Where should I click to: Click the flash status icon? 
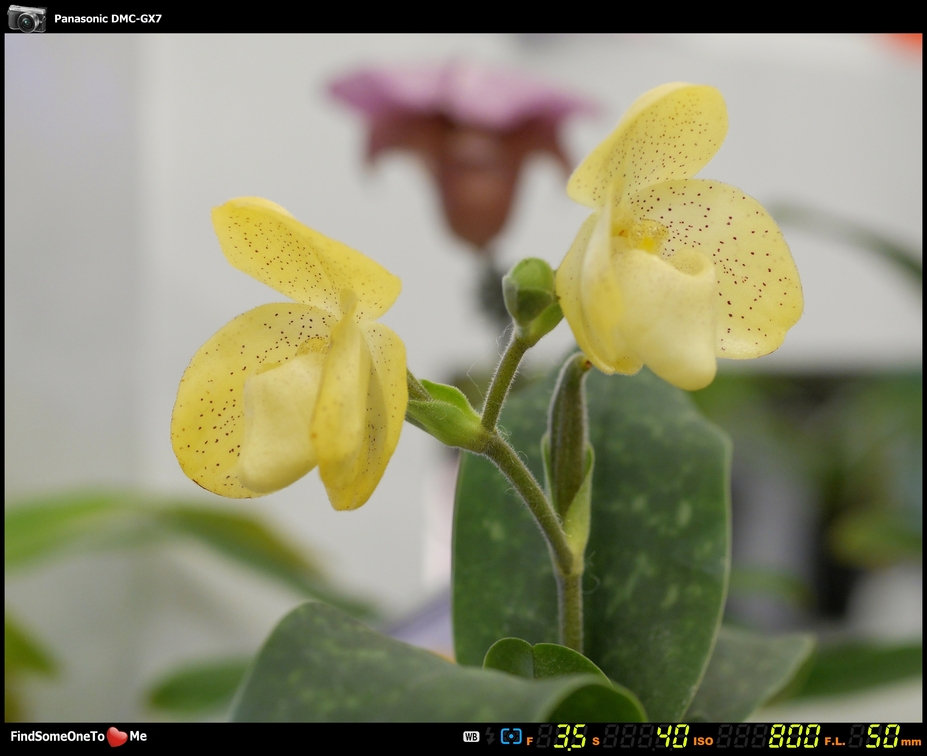click(490, 736)
